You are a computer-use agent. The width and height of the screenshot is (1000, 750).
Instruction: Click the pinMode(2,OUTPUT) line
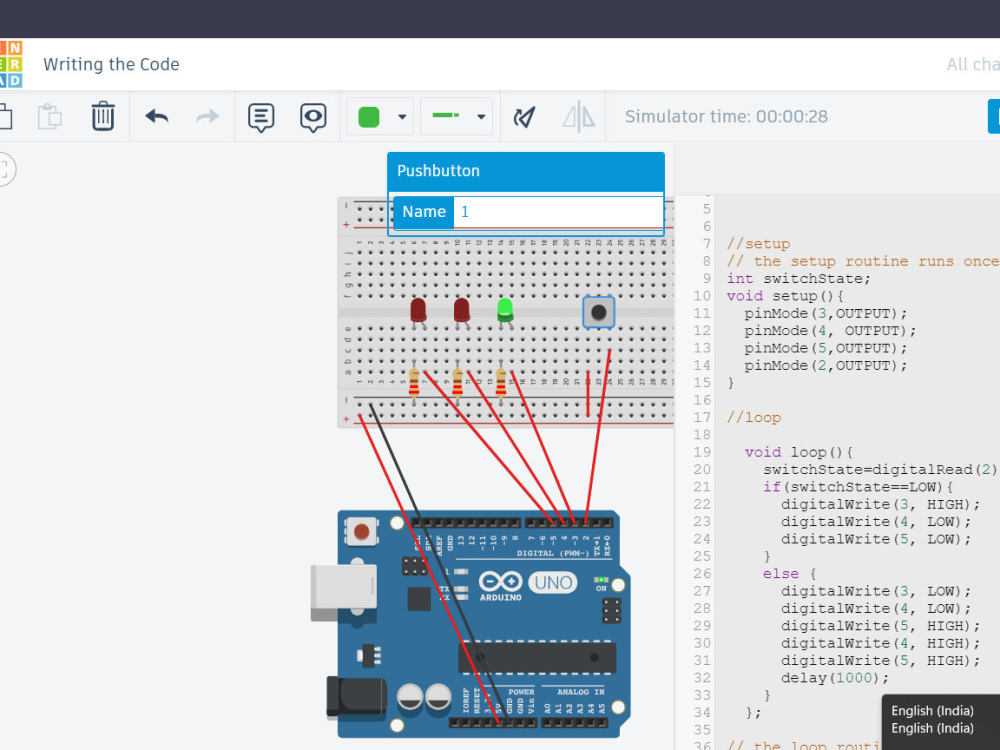[x=825, y=365]
